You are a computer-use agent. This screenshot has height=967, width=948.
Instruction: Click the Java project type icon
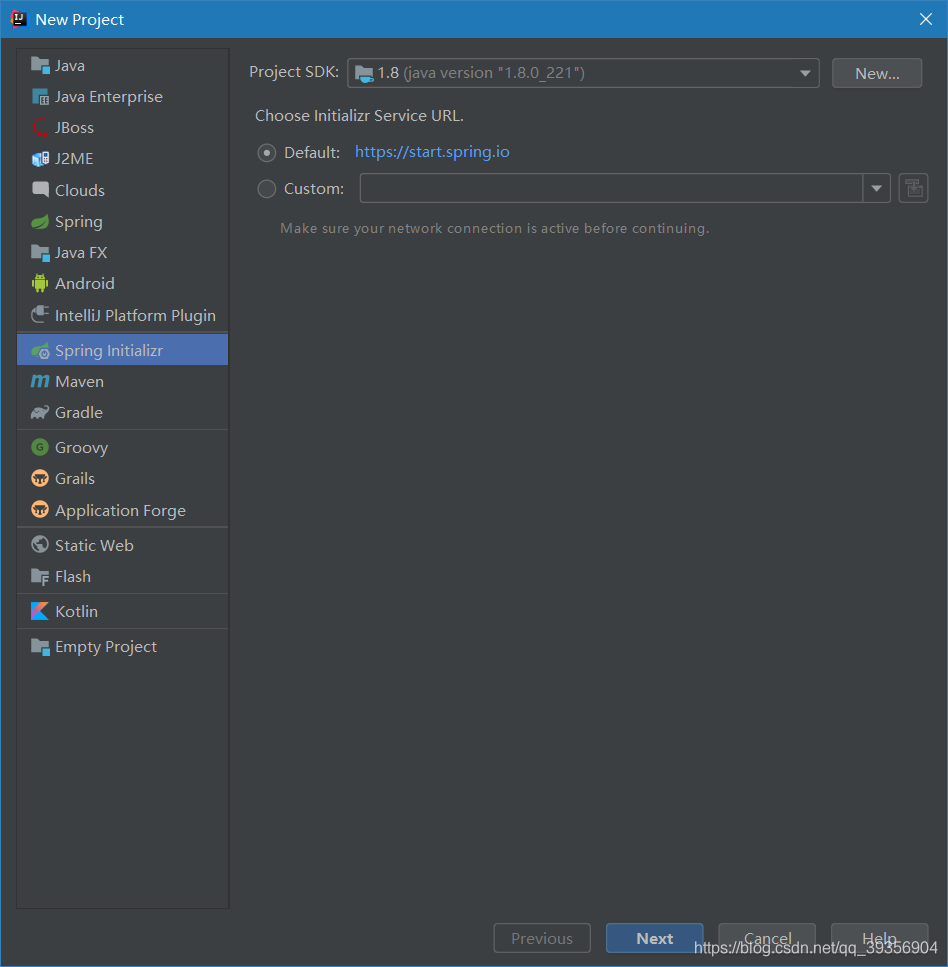(x=40, y=65)
